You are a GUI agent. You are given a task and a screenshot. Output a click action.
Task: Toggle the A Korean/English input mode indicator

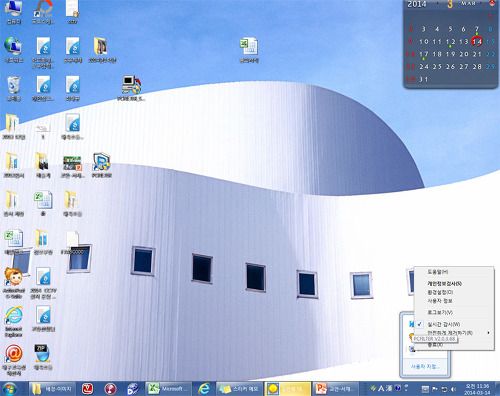point(381,388)
